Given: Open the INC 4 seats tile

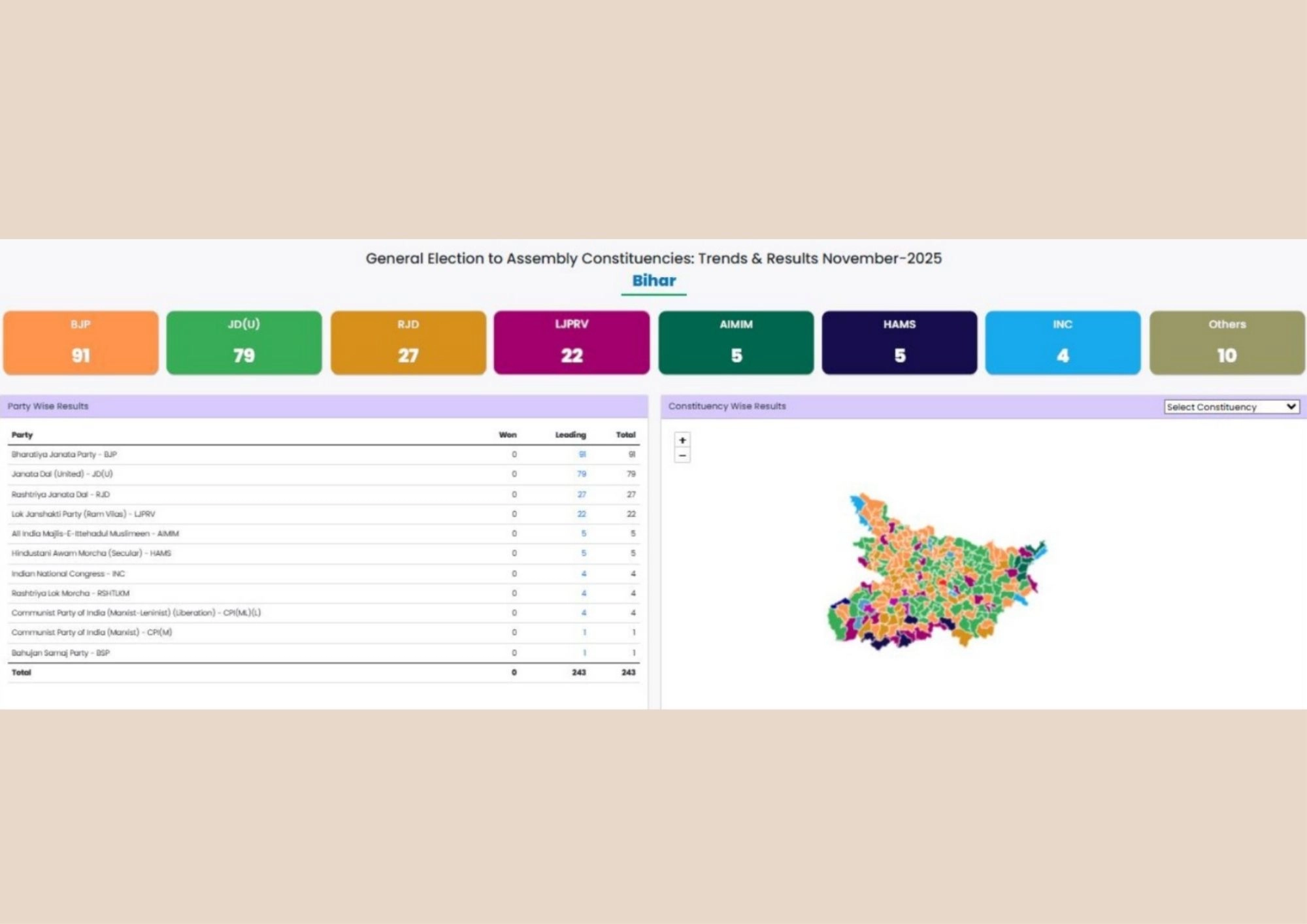Looking at the screenshot, I should coord(1063,342).
